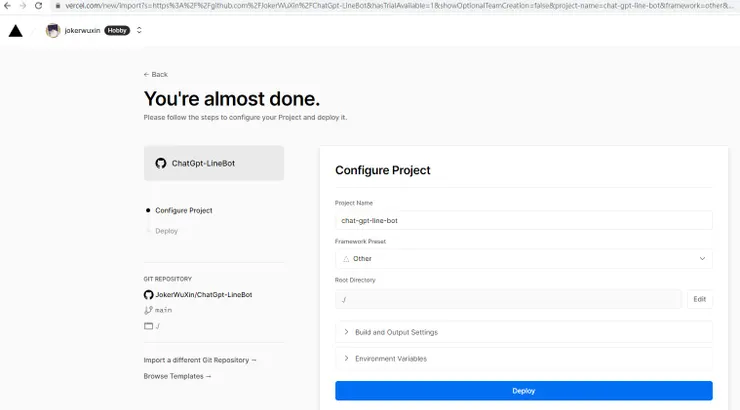Open the Browse Templates link
This screenshot has height=410, width=740.
(x=177, y=376)
